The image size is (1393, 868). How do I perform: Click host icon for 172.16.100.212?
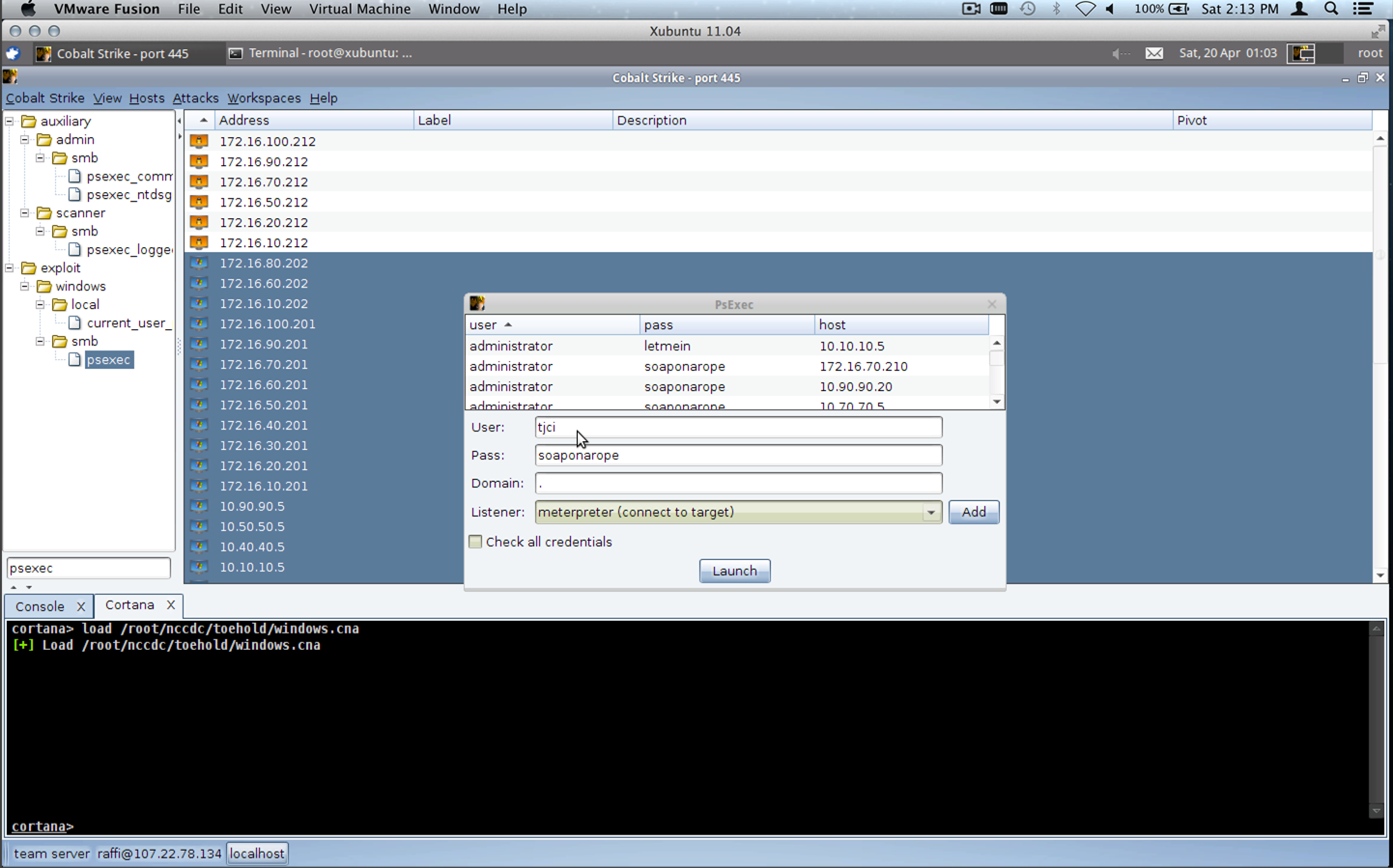[199, 140]
